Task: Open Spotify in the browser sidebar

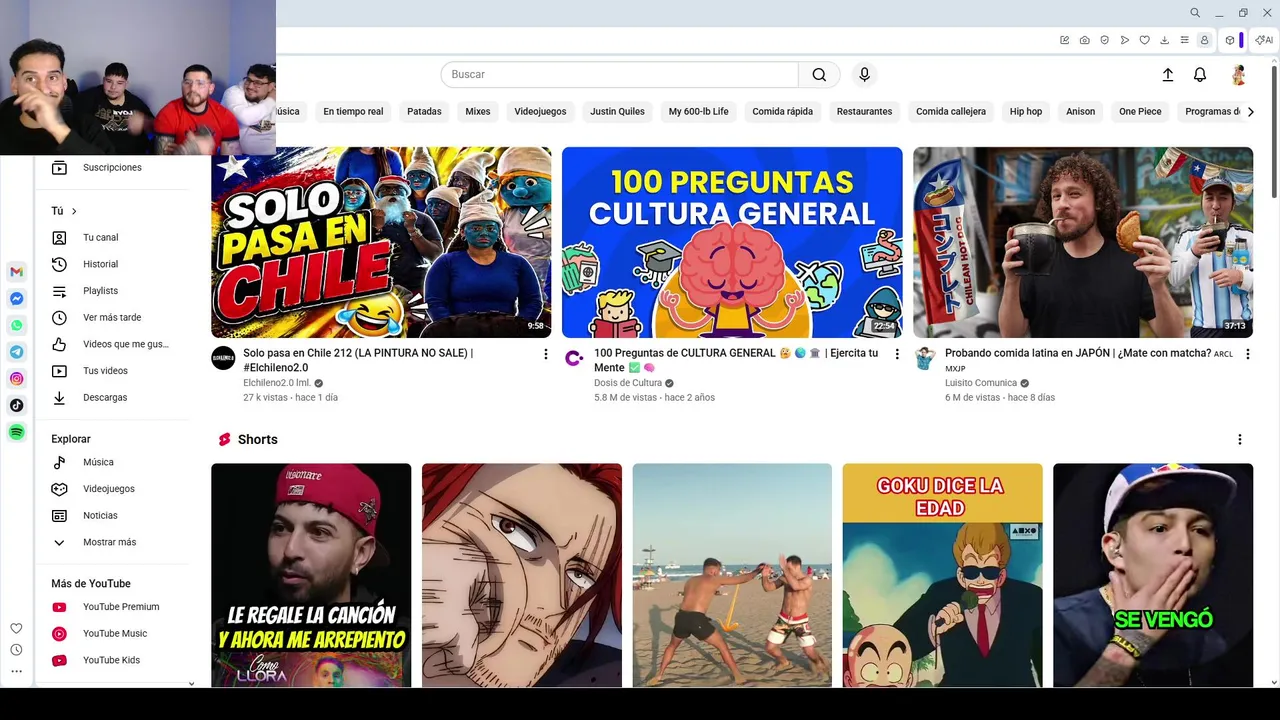Action: tap(16, 432)
